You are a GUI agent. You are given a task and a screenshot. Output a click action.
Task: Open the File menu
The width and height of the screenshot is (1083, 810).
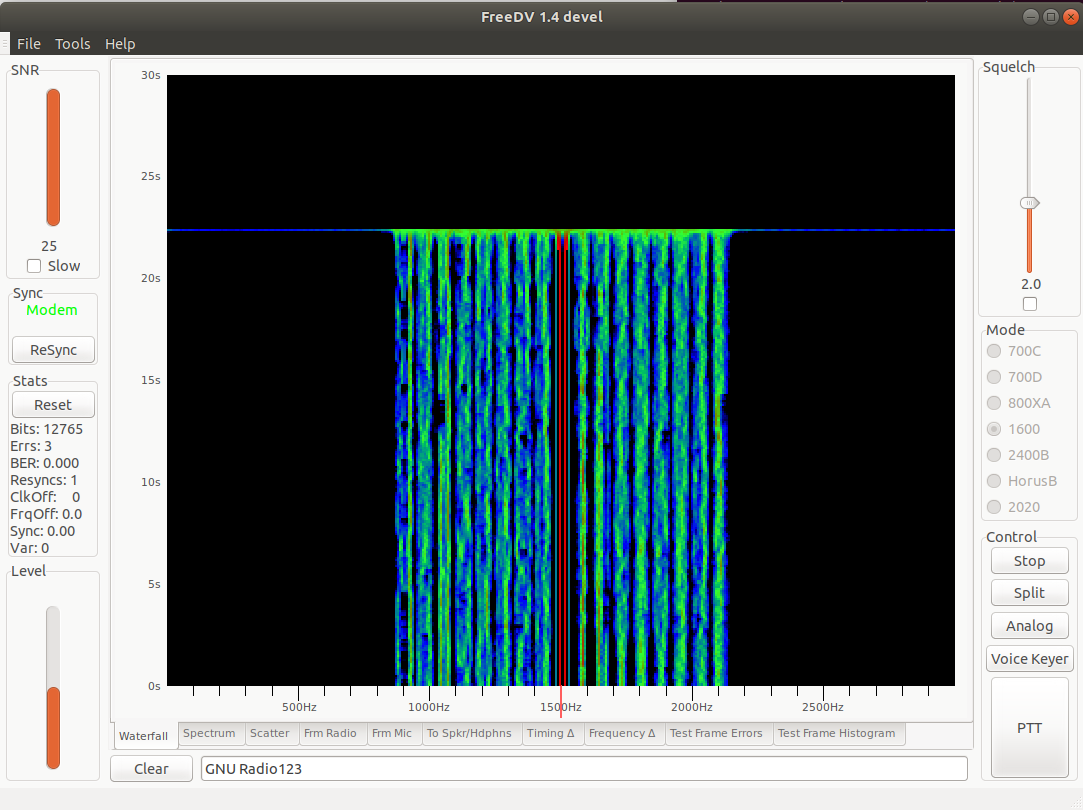coord(28,44)
